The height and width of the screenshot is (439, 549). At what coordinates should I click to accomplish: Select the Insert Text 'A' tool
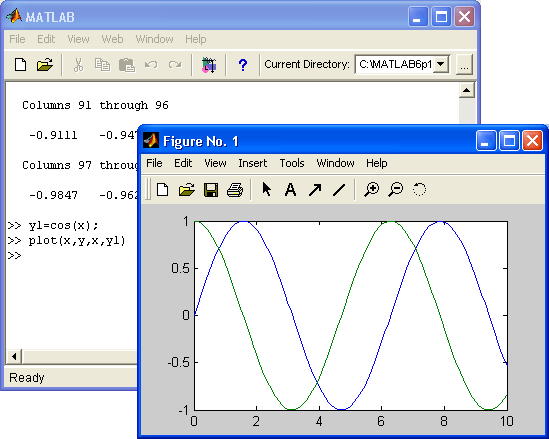coord(290,190)
